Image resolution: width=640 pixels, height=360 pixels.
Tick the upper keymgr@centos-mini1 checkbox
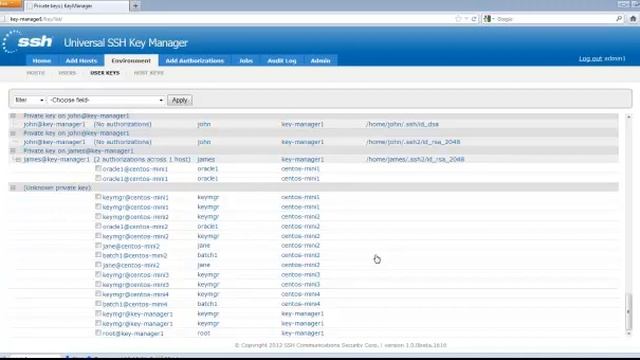[x=98, y=197]
